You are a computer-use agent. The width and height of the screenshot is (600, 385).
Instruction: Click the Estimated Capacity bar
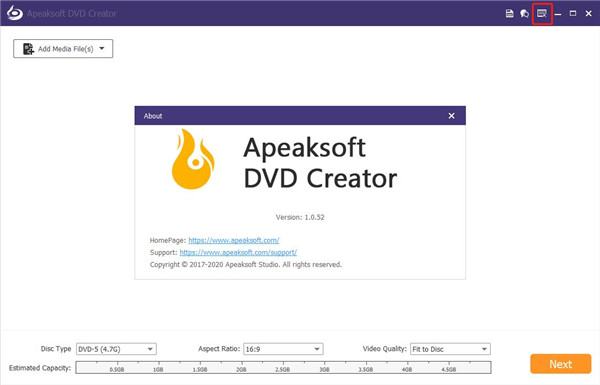[283, 367]
